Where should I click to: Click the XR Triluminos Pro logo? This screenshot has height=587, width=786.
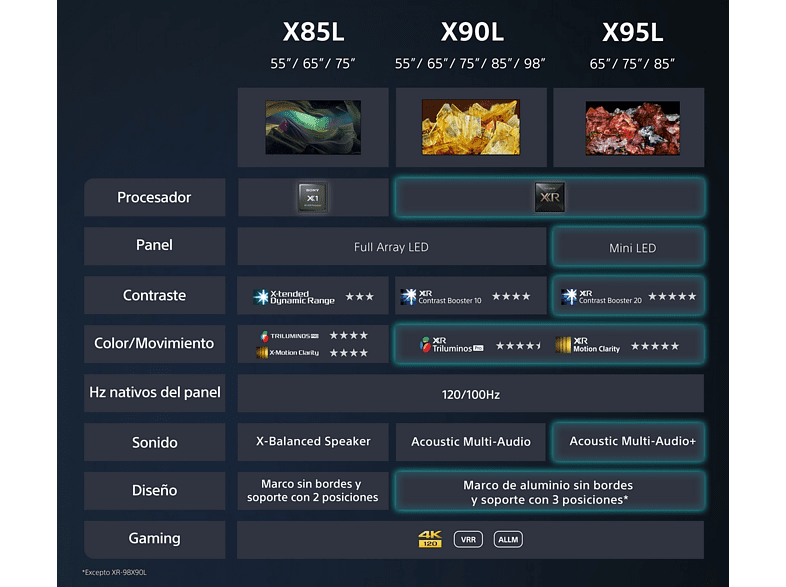(x=452, y=345)
